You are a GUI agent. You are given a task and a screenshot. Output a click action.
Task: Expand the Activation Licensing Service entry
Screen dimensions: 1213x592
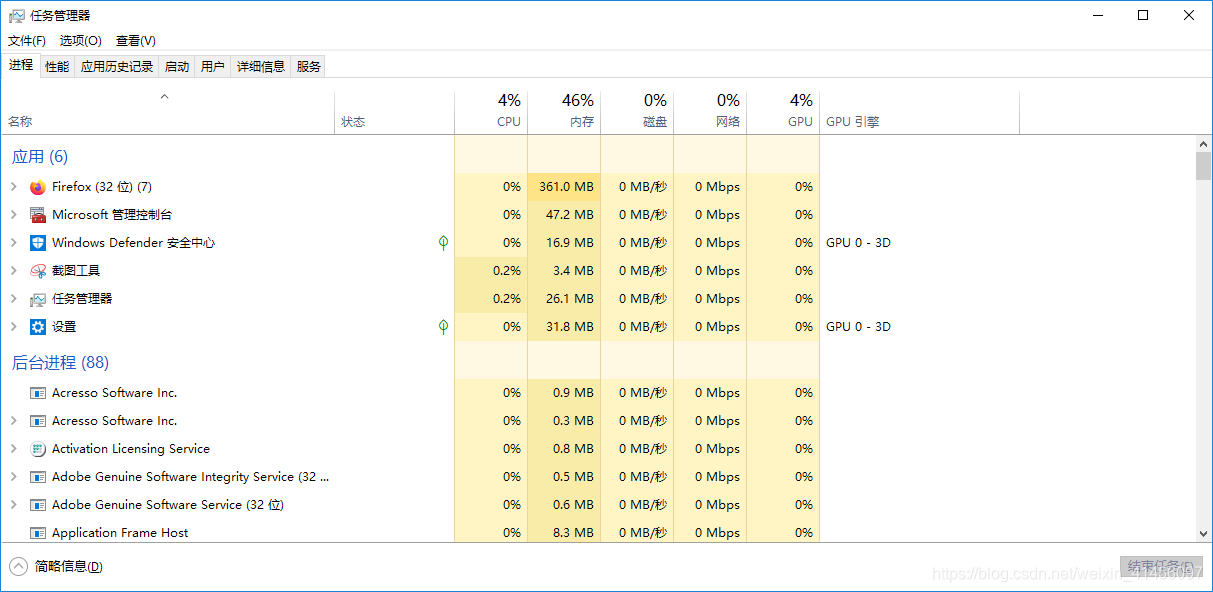coord(13,449)
